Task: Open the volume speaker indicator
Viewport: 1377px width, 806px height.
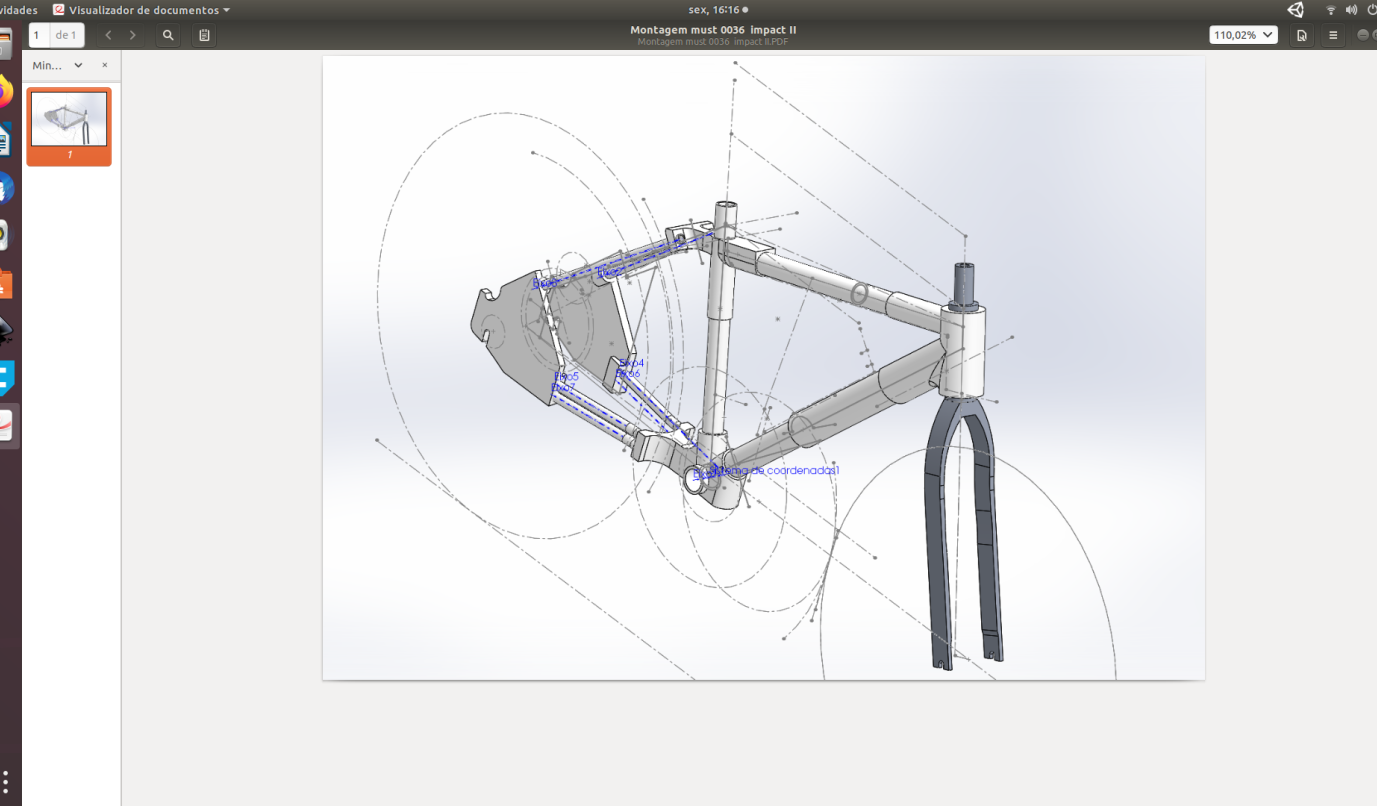Action: point(1351,10)
